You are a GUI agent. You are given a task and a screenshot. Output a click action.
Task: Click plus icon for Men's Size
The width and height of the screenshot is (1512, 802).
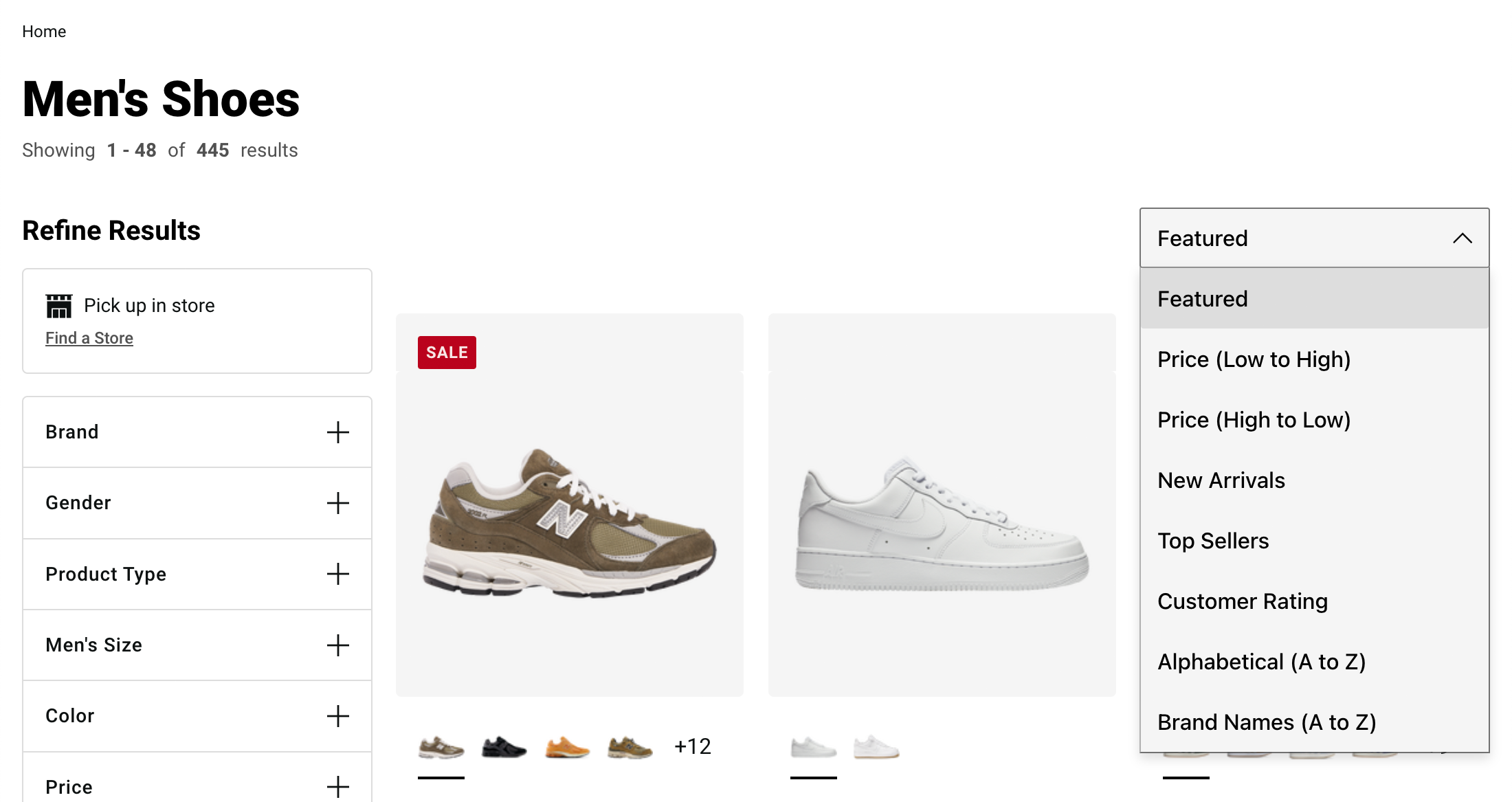(337, 645)
